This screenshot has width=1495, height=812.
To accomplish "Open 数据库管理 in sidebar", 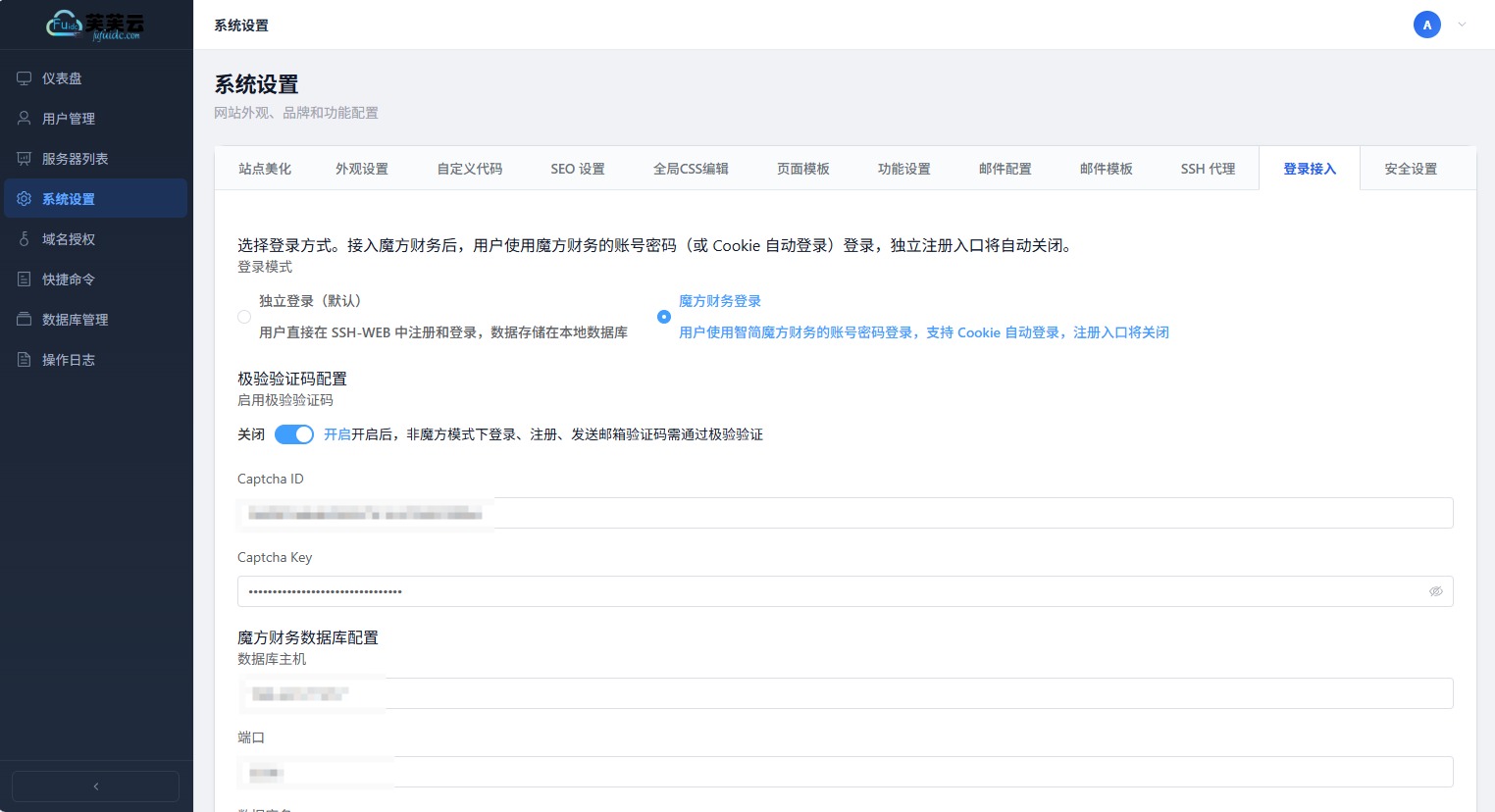I will (x=95, y=320).
